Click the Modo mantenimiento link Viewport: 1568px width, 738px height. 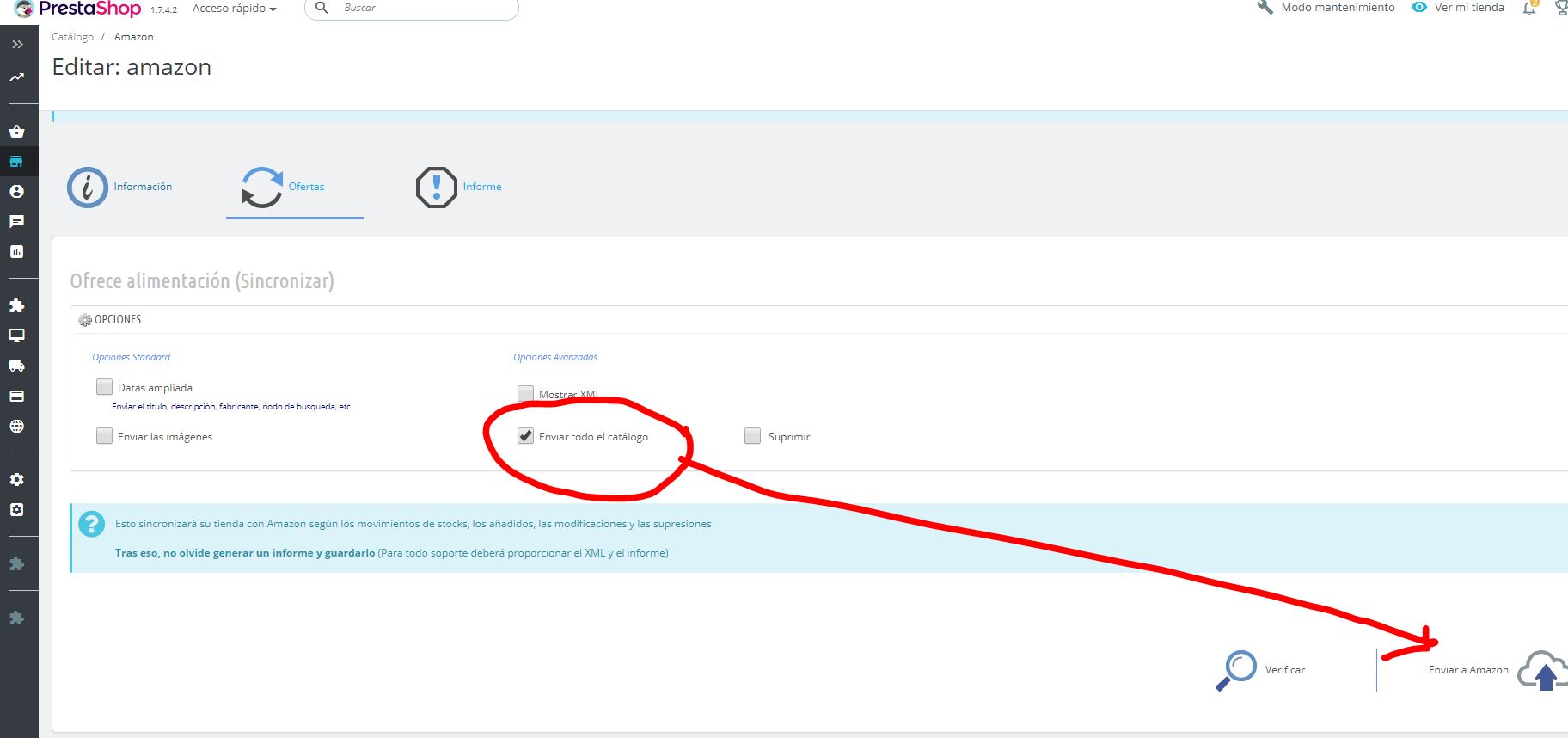coord(1326,8)
